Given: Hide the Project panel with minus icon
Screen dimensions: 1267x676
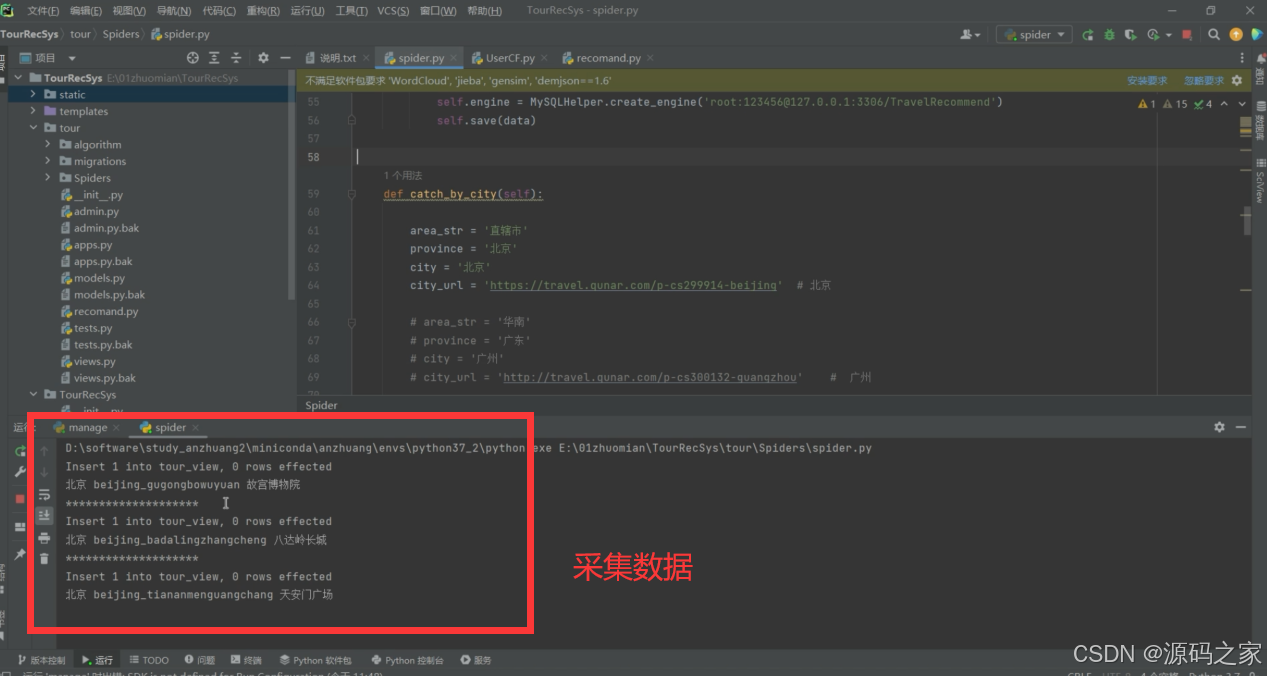Looking at the screenshot, I should [x=285, y=58].
